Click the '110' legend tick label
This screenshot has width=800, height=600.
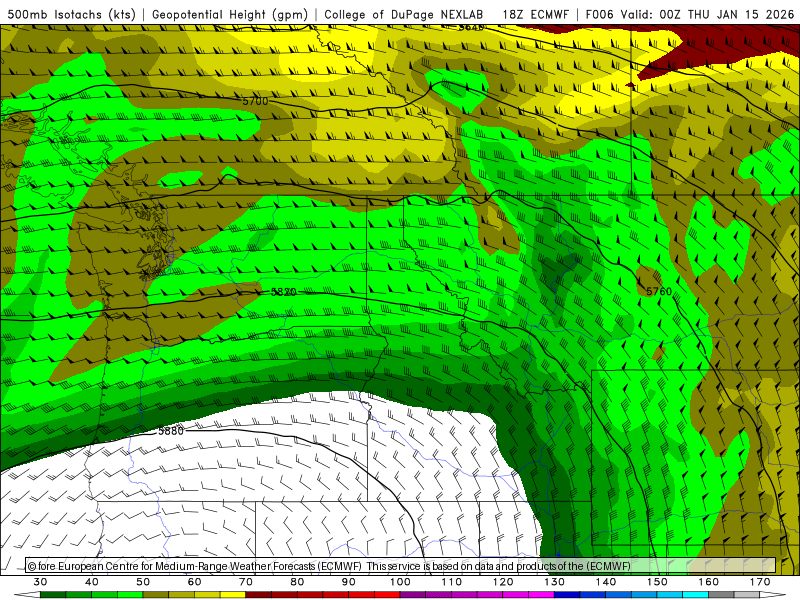tap(452, 582)
